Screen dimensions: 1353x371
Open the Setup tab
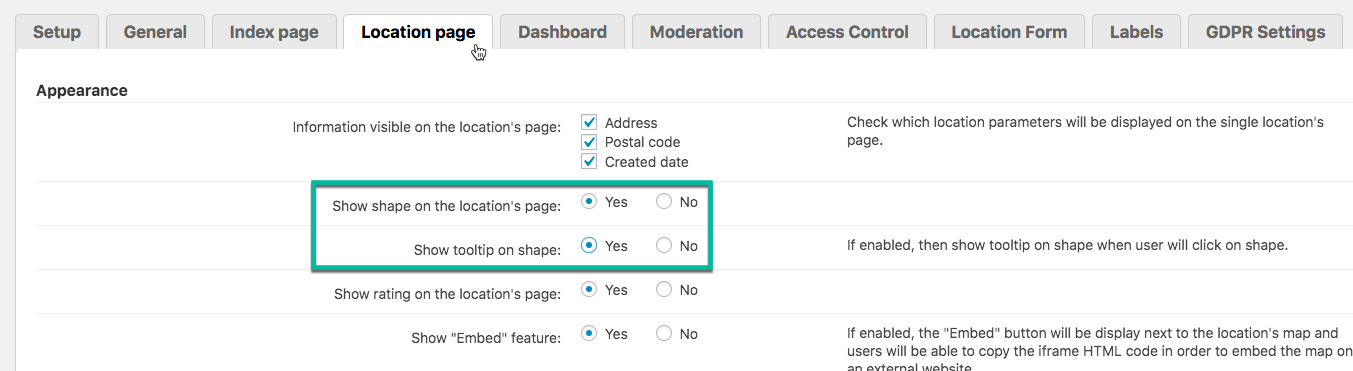point(57,32)
